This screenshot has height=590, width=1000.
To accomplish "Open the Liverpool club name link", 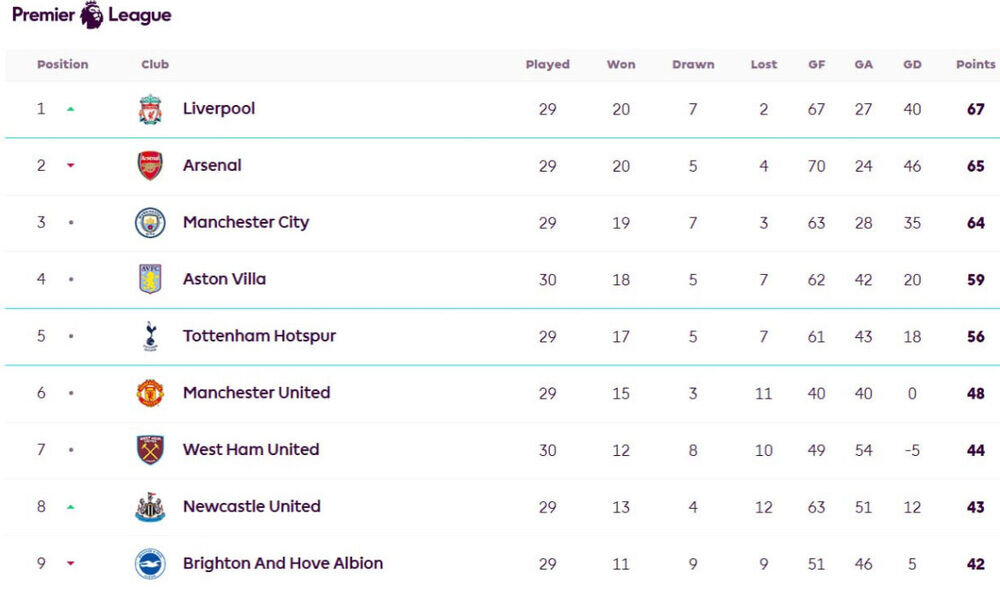I will click(219, 108).
